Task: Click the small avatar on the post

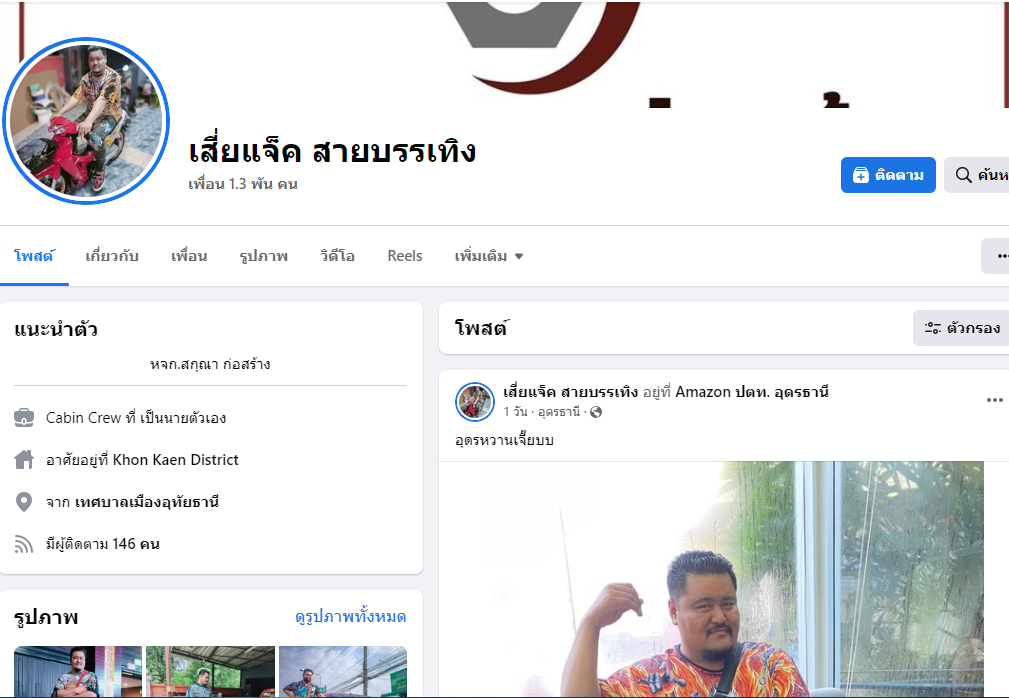Action: tap(475, 401)
